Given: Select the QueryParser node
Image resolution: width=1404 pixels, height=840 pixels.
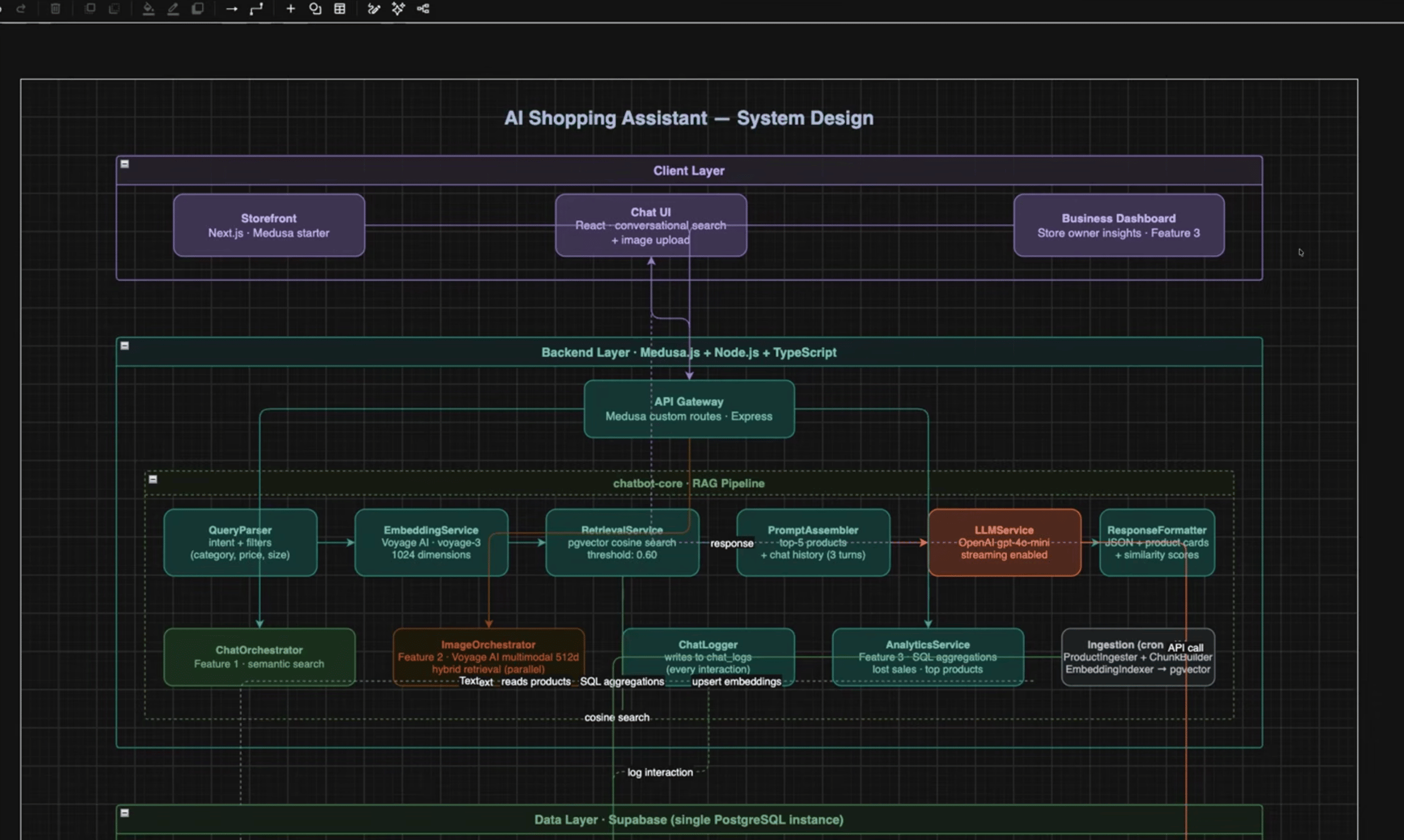Looking at the screenshot, I should [x=240, y=542].
